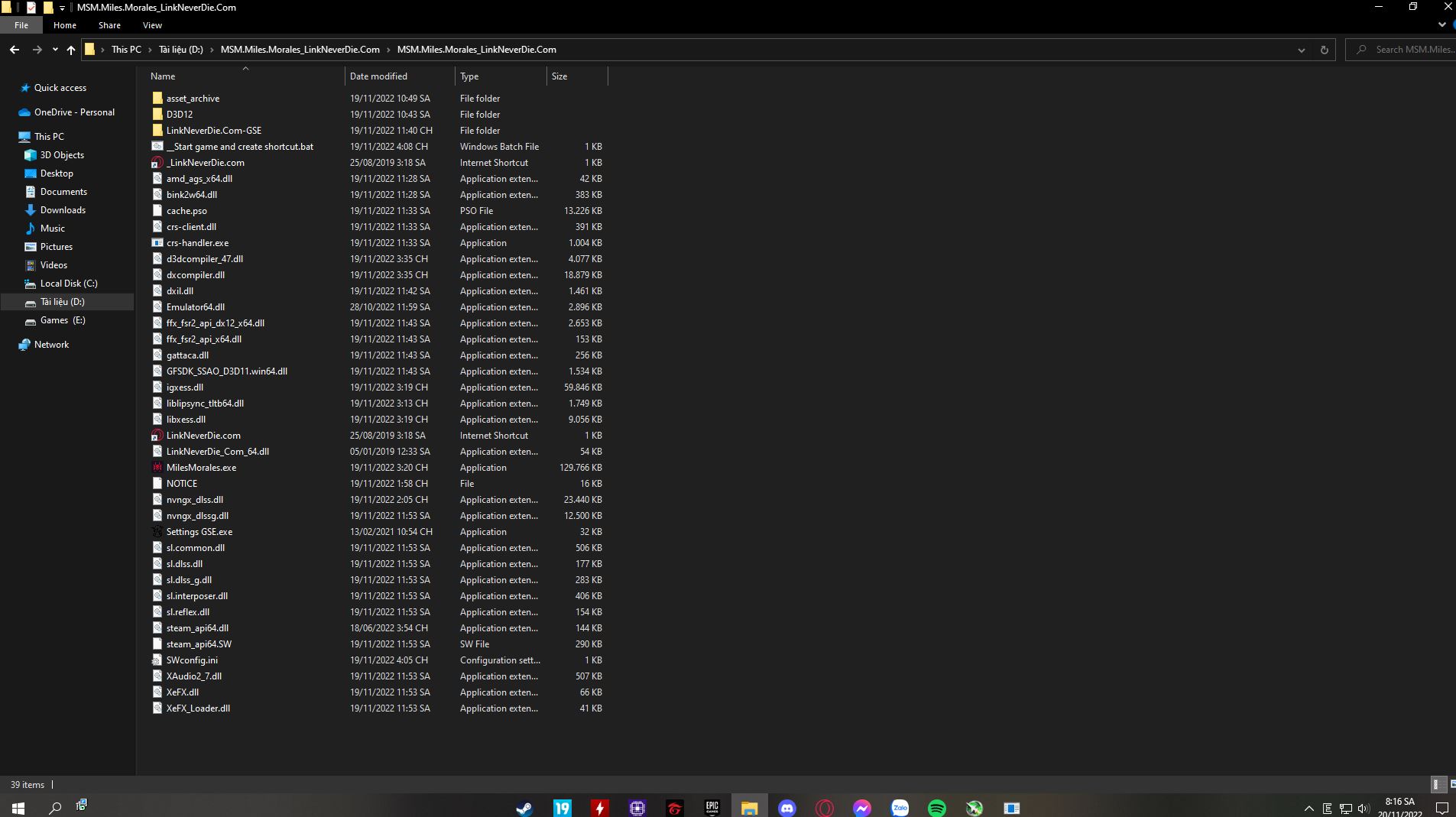The width and height of the screenshot is (1456, 817).
Task: Open the File menu
Action: coord(21,25)
